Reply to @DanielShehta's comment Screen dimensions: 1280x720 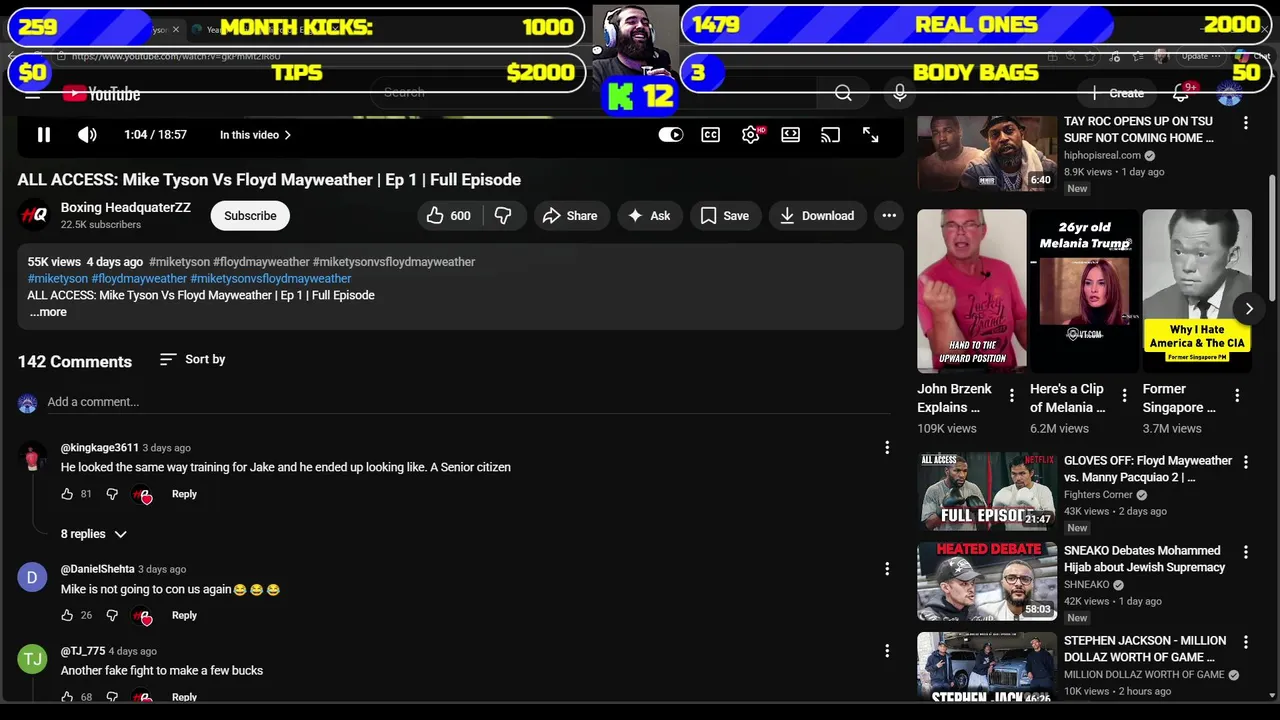click(184, 616)
